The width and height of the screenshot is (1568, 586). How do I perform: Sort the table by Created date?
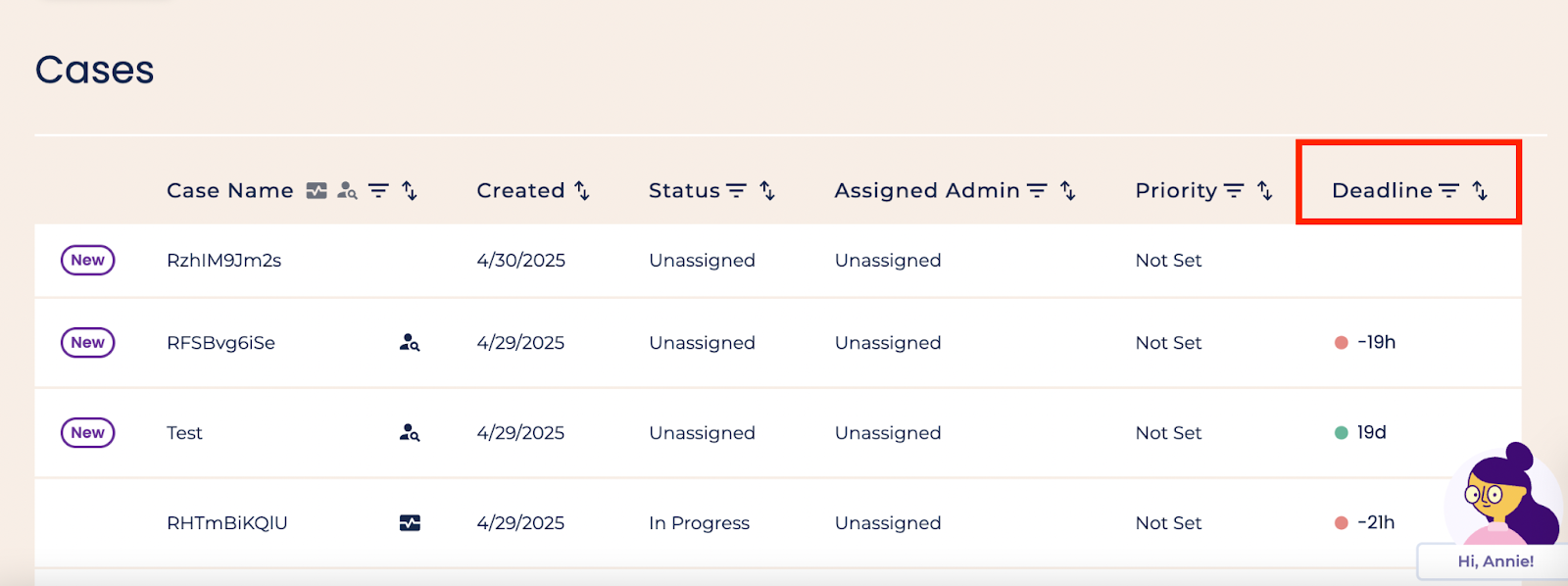pos(582,191)
